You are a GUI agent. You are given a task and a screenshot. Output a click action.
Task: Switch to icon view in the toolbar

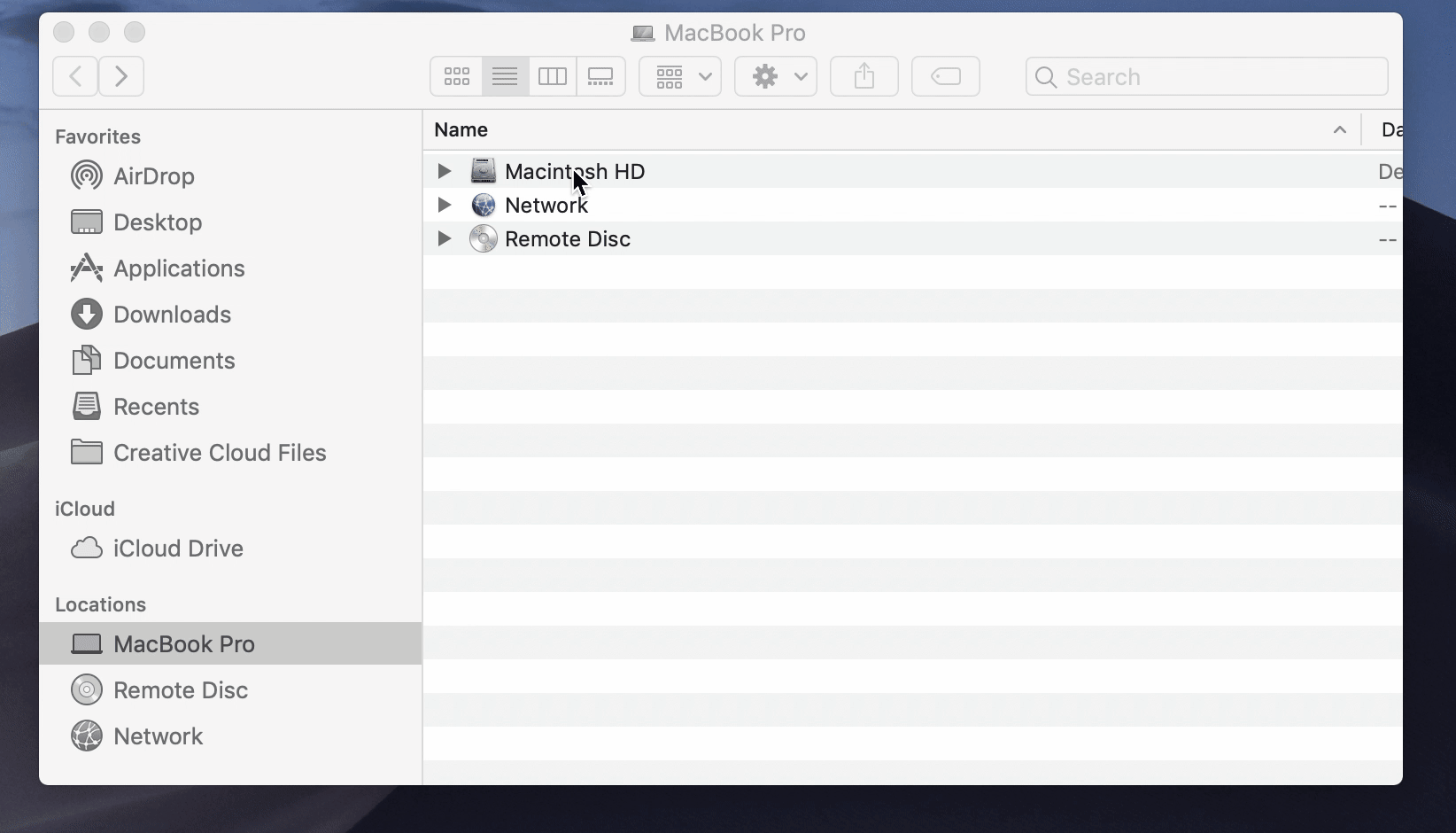tap(456, 76)
